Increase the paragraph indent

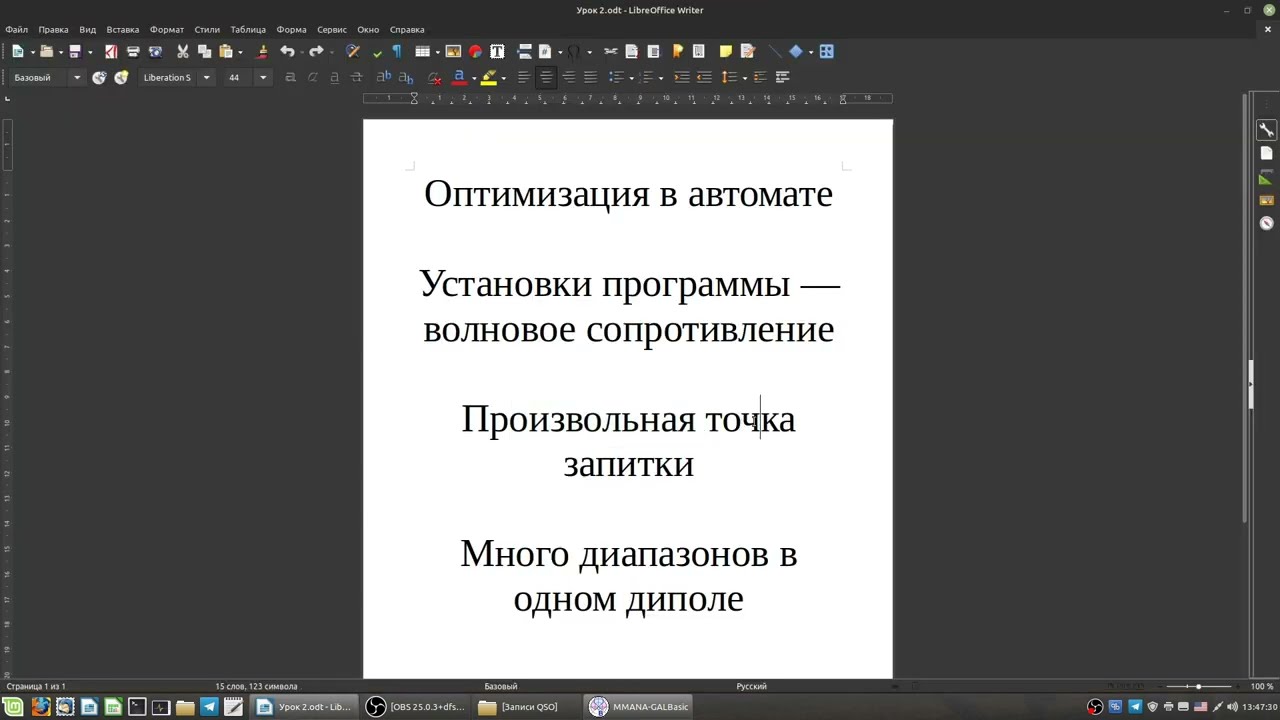point(682,77)
